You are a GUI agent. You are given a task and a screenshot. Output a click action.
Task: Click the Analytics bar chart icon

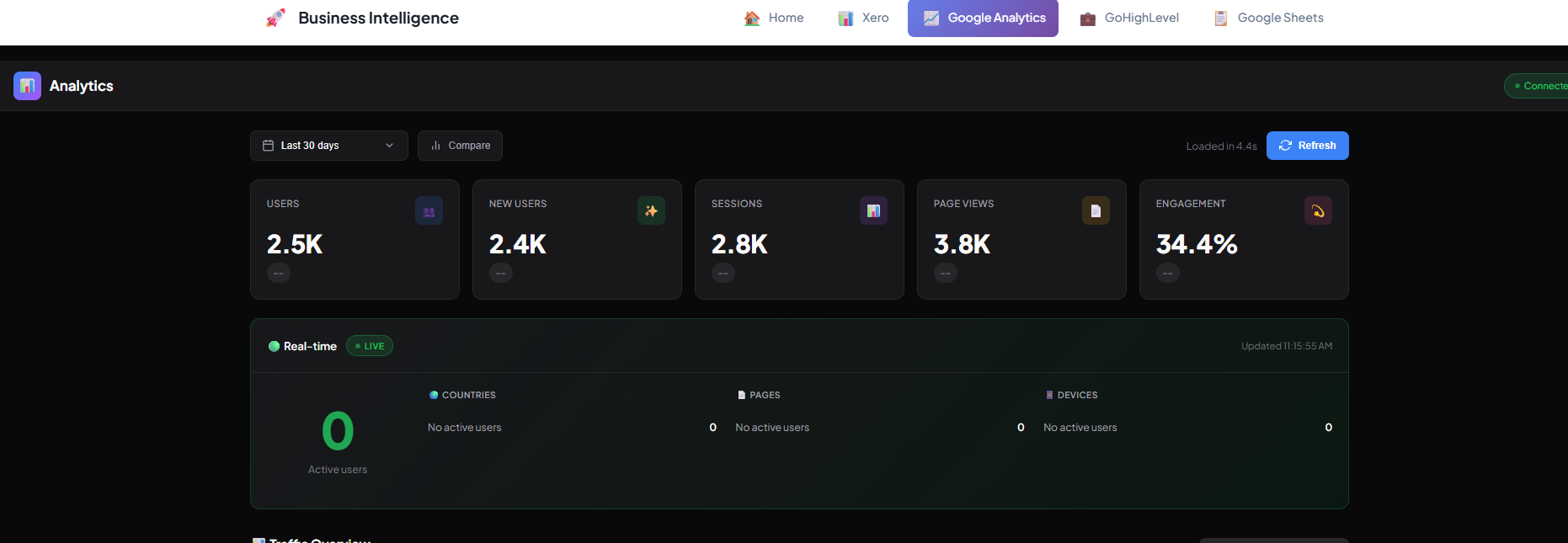coord(27,86)
